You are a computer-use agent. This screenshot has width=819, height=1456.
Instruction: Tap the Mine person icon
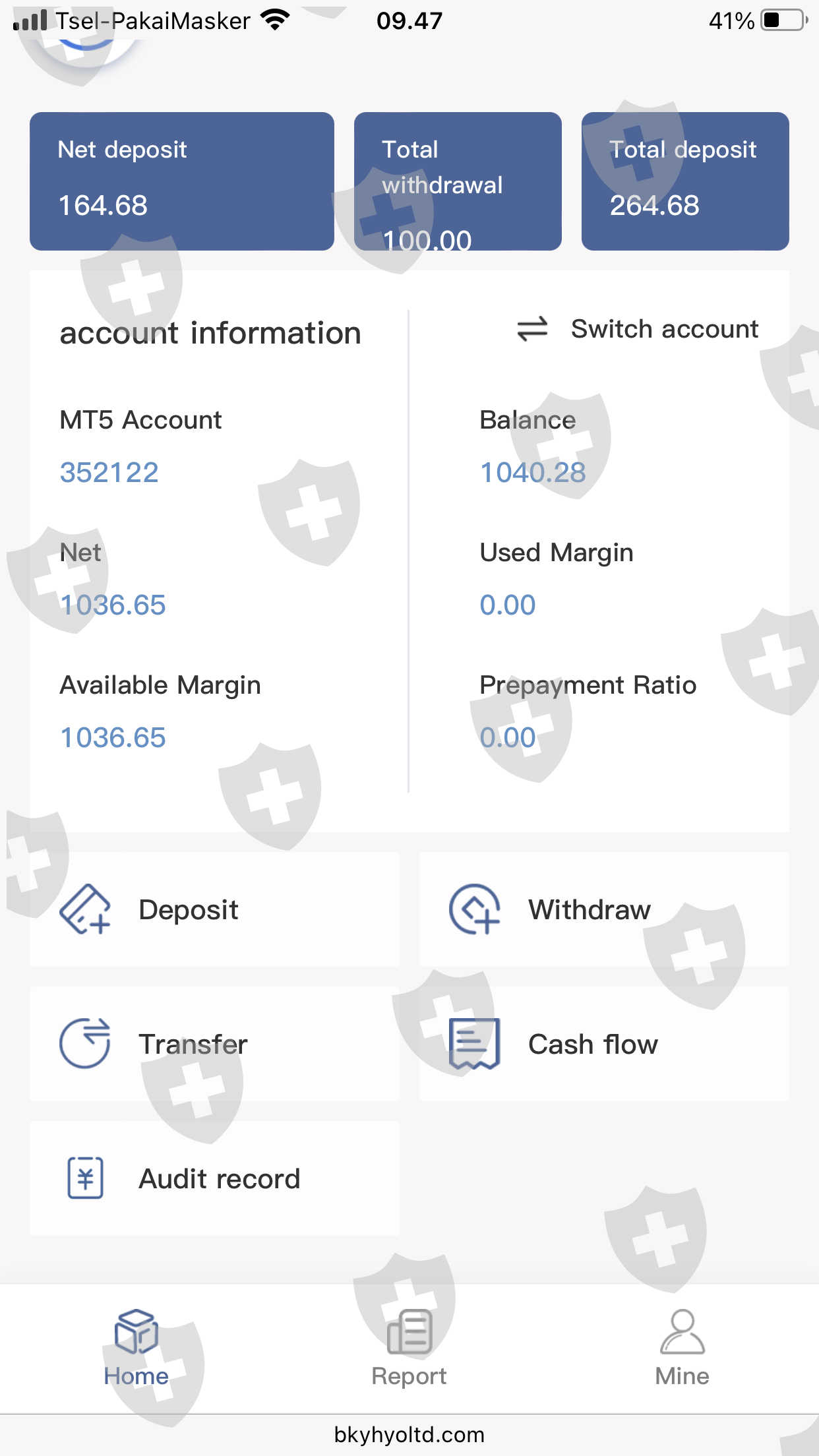point(682,1331)
